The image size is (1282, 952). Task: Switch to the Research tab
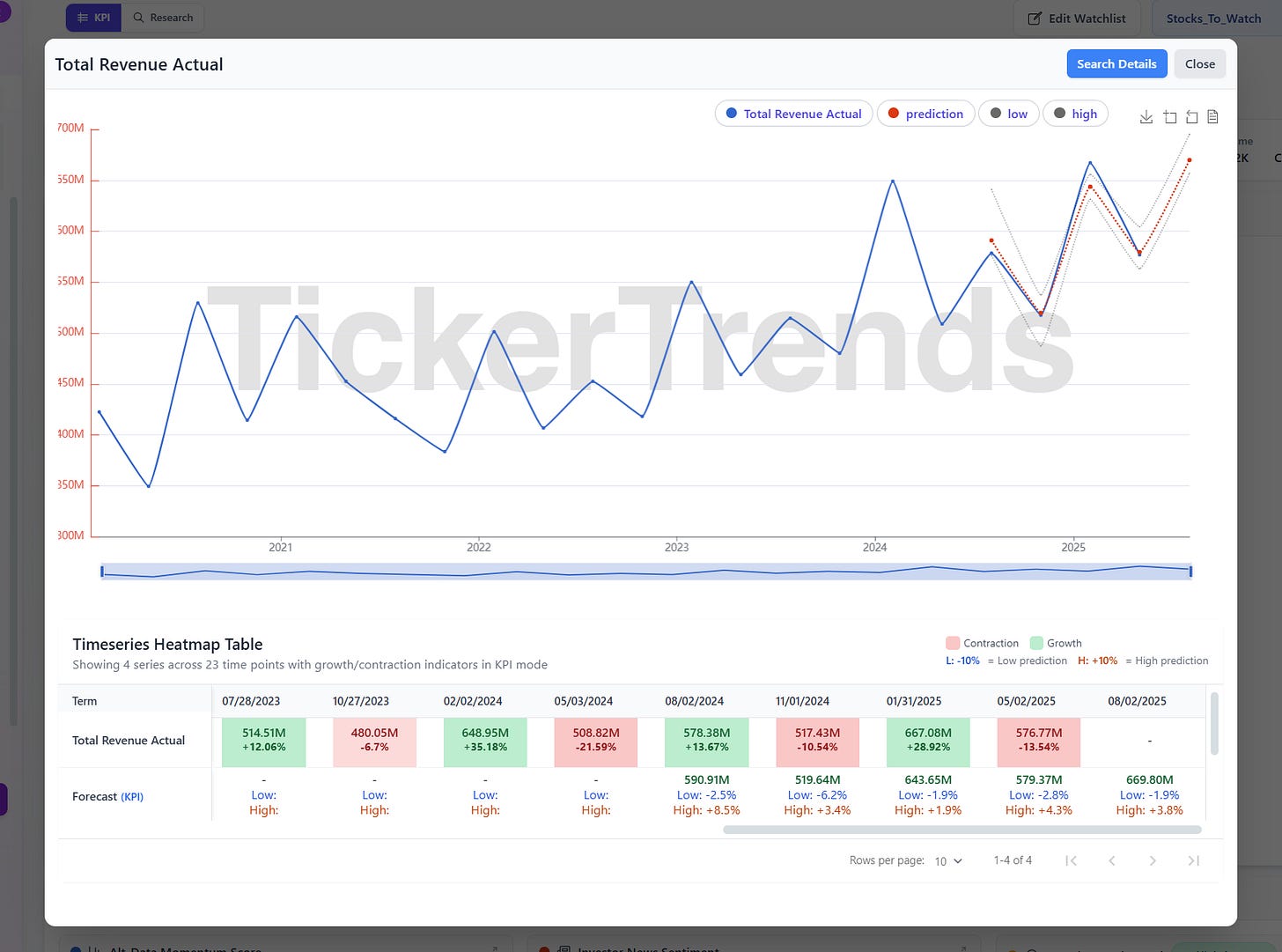163,18
